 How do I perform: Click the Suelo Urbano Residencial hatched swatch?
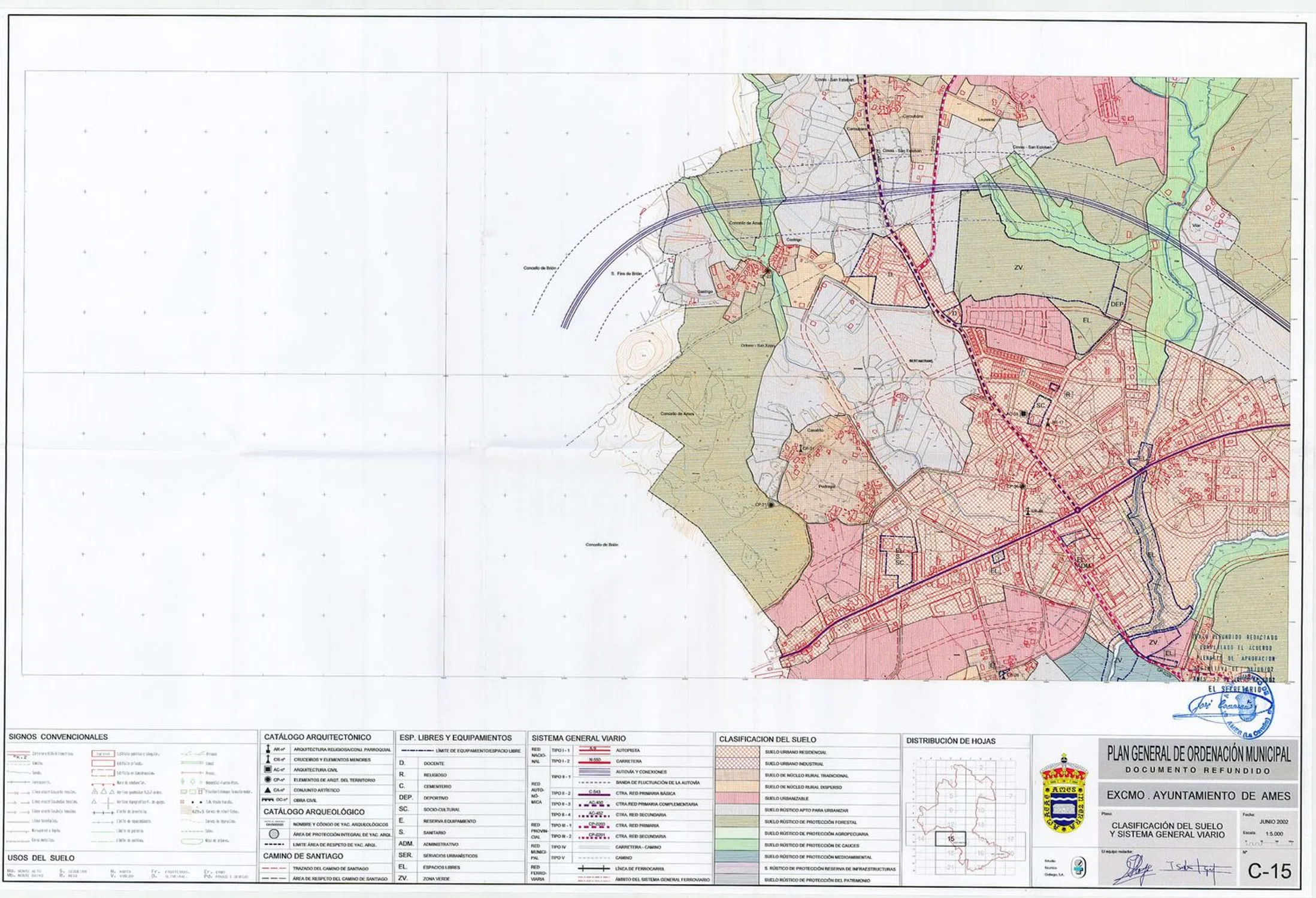click(x=739, y=753)
